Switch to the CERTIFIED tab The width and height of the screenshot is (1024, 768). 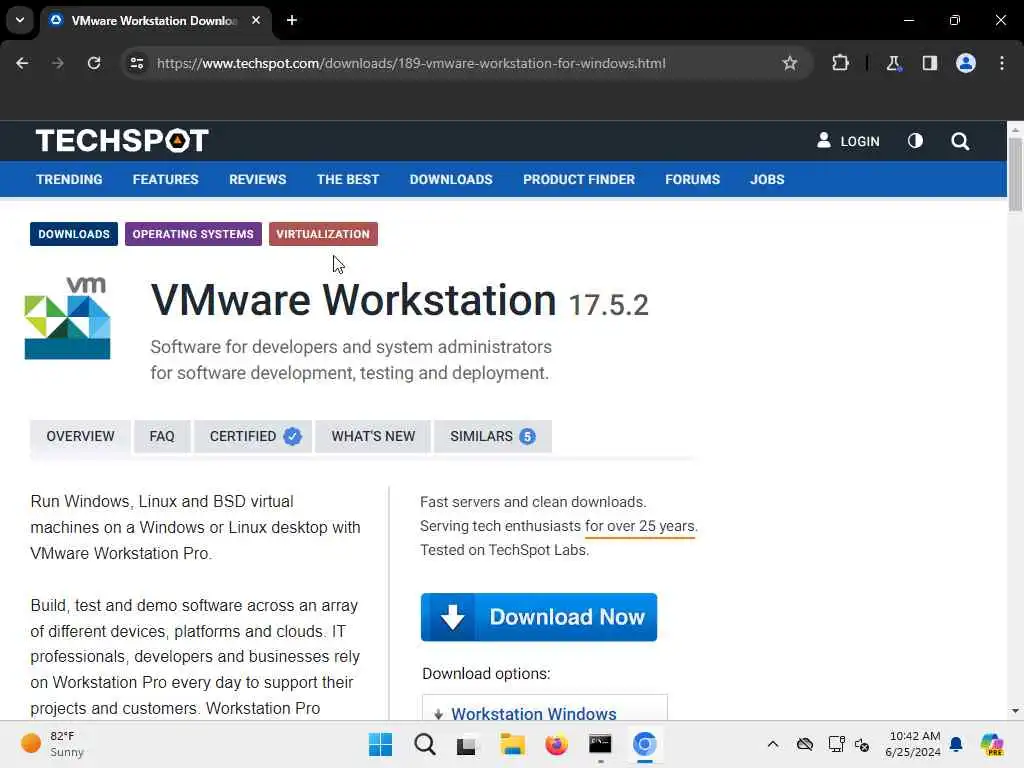point(253,436)
